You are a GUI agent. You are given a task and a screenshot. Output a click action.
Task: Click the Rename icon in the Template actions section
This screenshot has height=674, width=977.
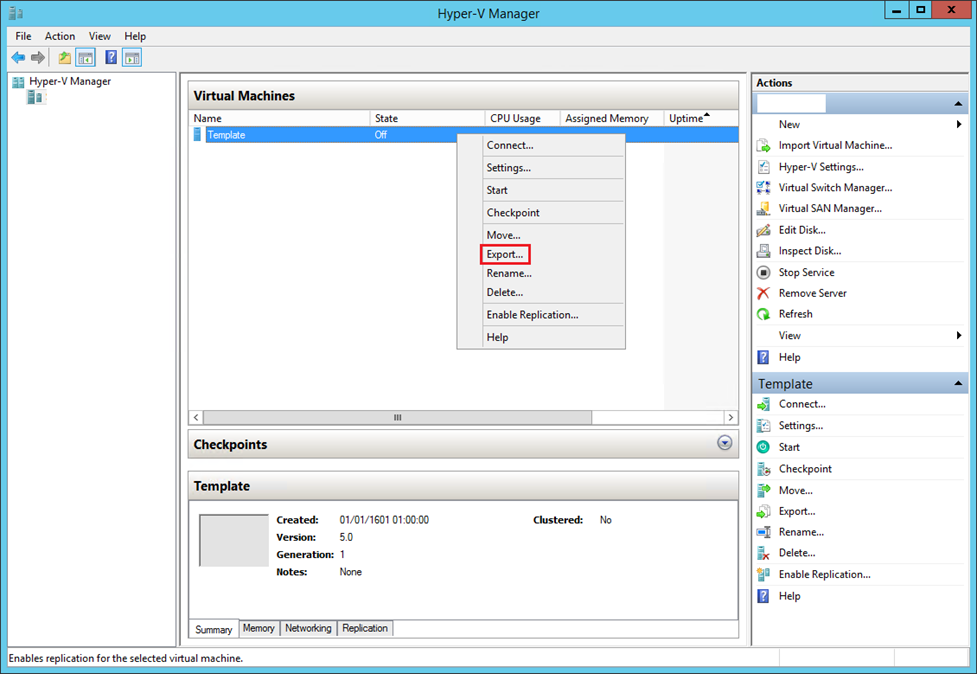point(763,532)
